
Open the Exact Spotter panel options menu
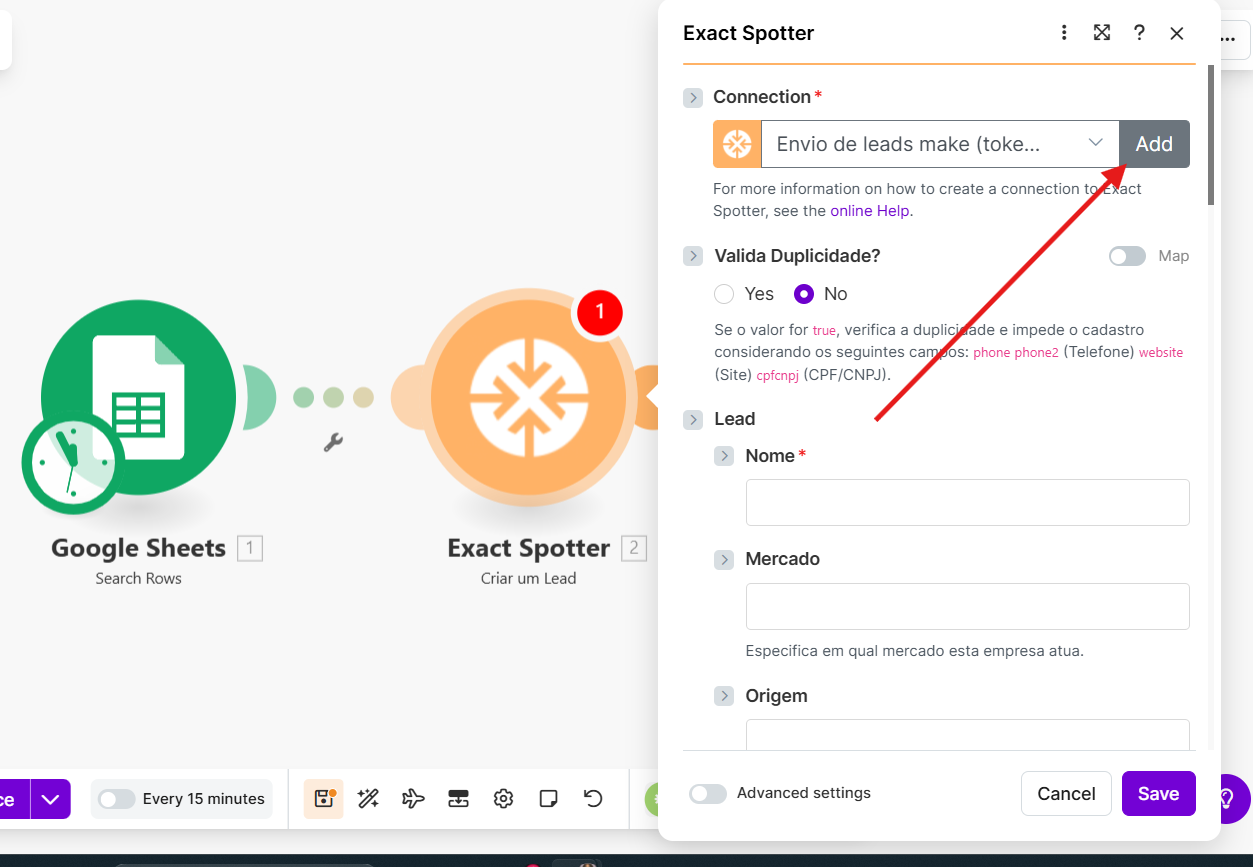click(x=1064, y=33)
